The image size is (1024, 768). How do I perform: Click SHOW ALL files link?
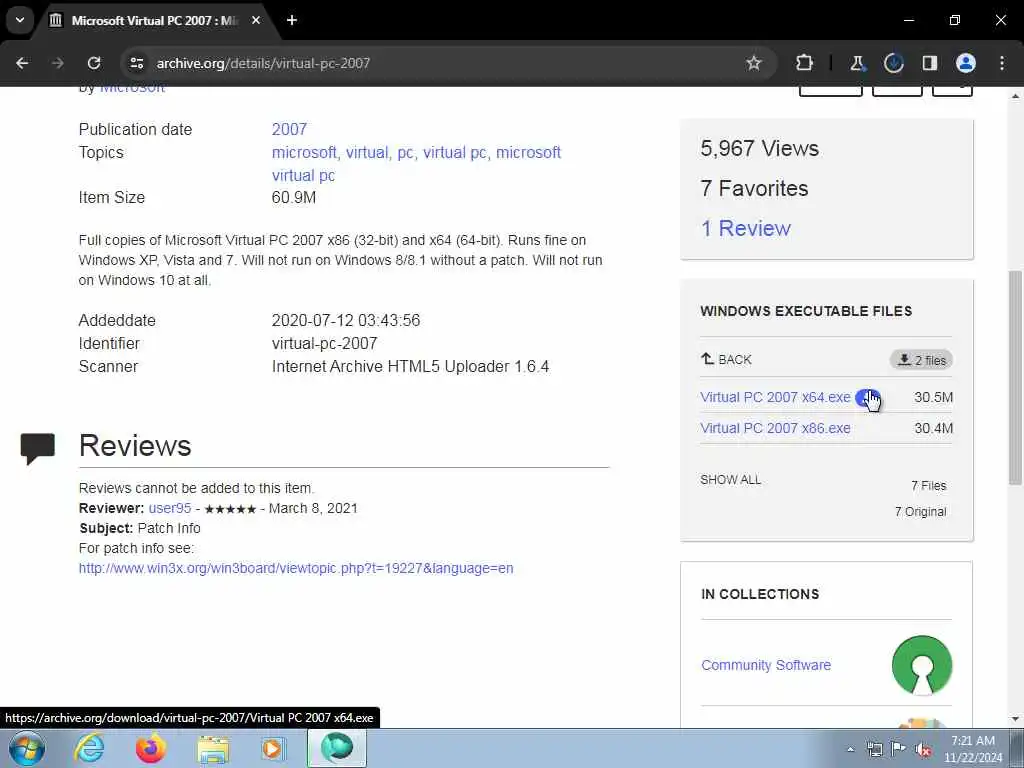pos(730,479)
